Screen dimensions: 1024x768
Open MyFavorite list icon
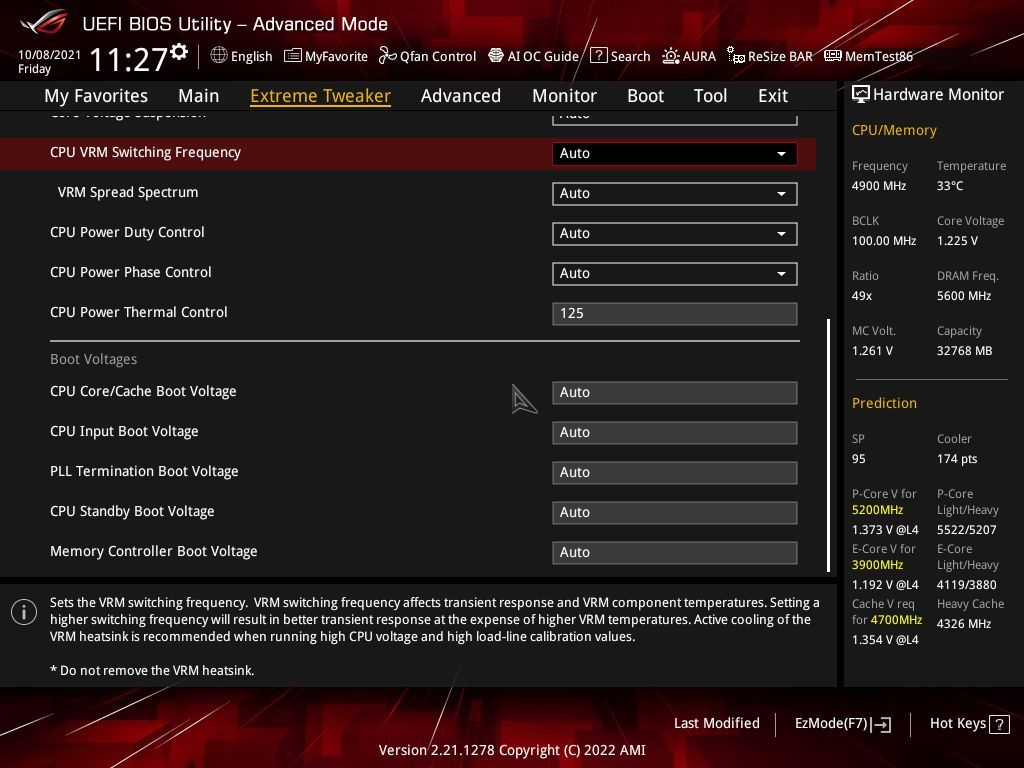pyautogui.click(x=293, y=56)
